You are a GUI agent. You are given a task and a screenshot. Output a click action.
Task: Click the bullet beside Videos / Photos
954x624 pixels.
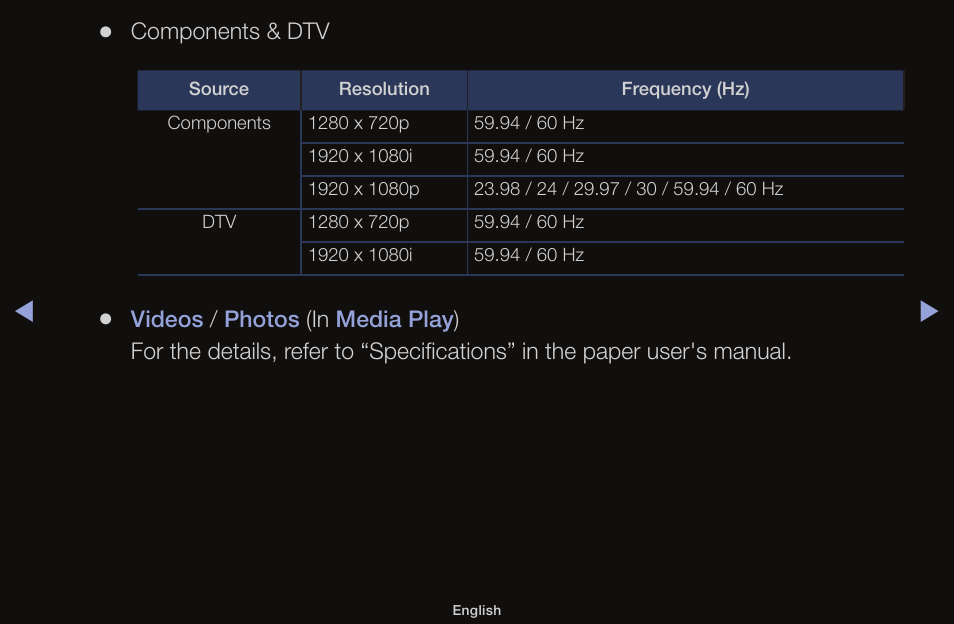[x=106, y=319]
